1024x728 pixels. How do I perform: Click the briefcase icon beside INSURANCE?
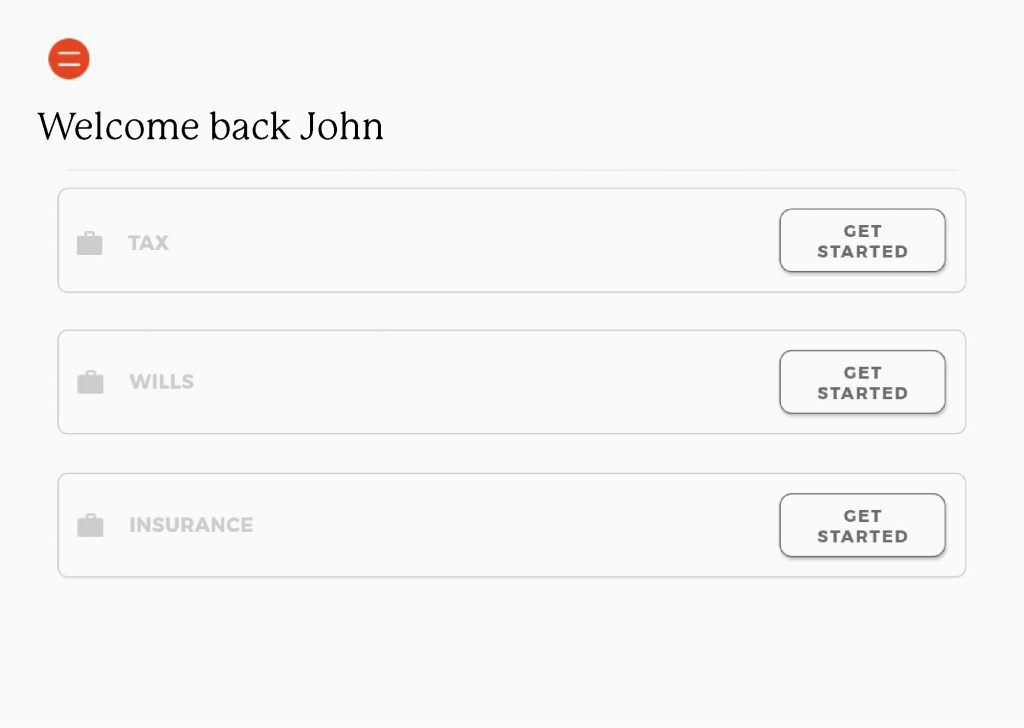pos(90,525)
